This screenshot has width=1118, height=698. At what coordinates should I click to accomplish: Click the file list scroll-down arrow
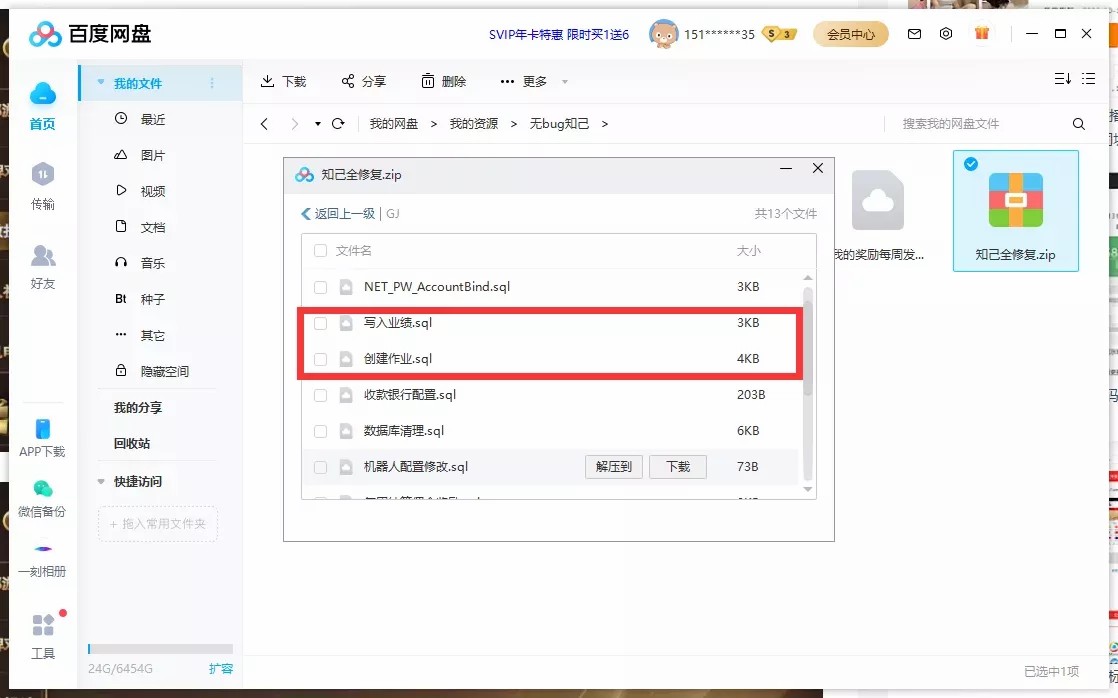[x=808, y=489]
